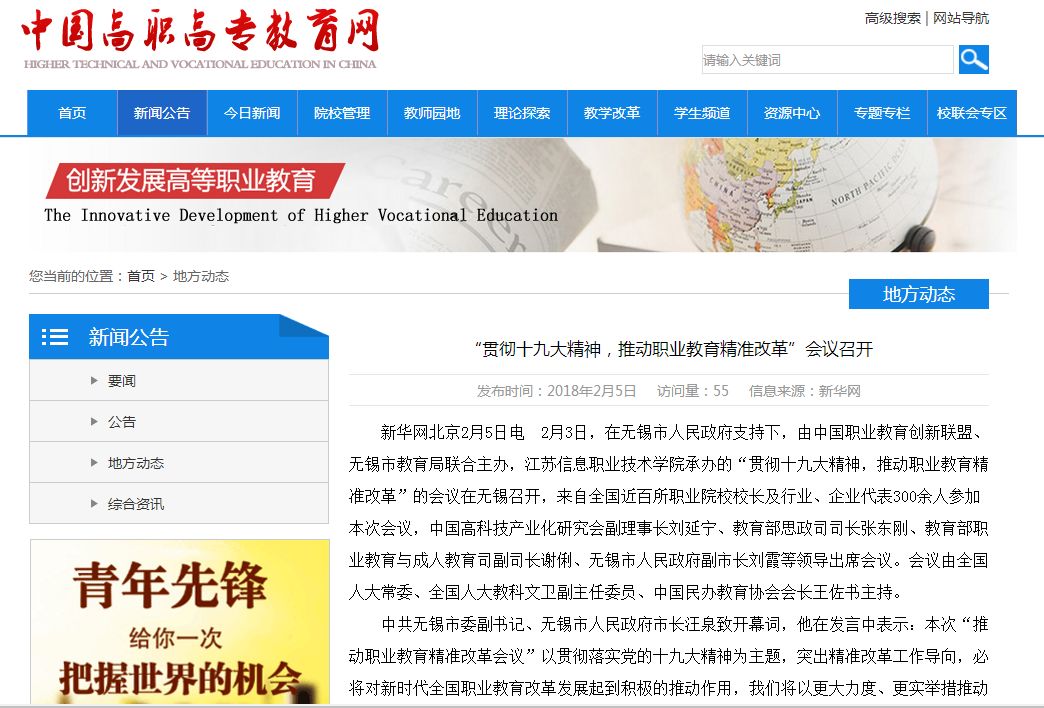This screenshot has height=708, width=1044.
Task: Click the 信息来源：新华网 text
Action: click(x=804, y=391)
